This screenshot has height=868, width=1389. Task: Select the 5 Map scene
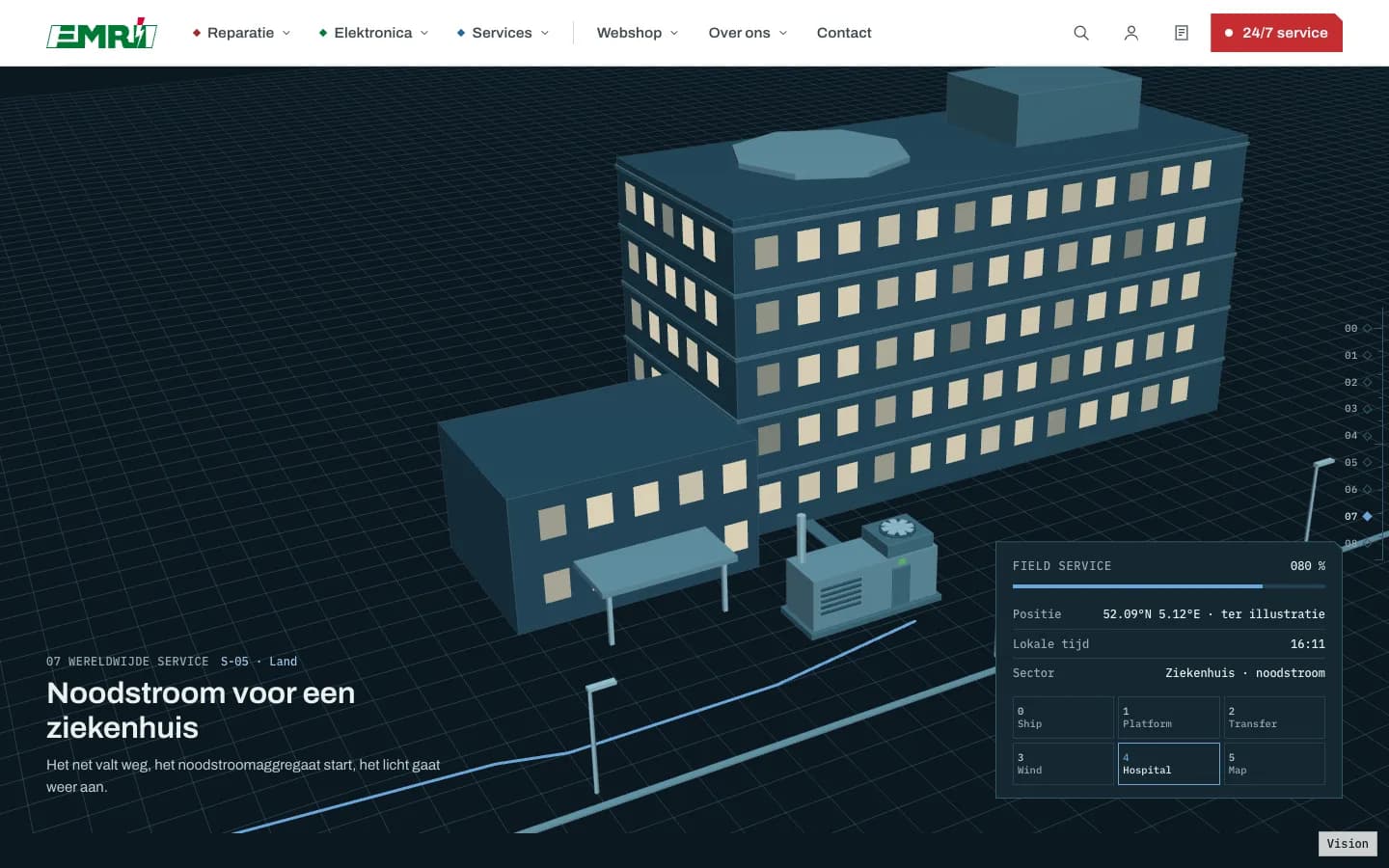[1274, 764]
